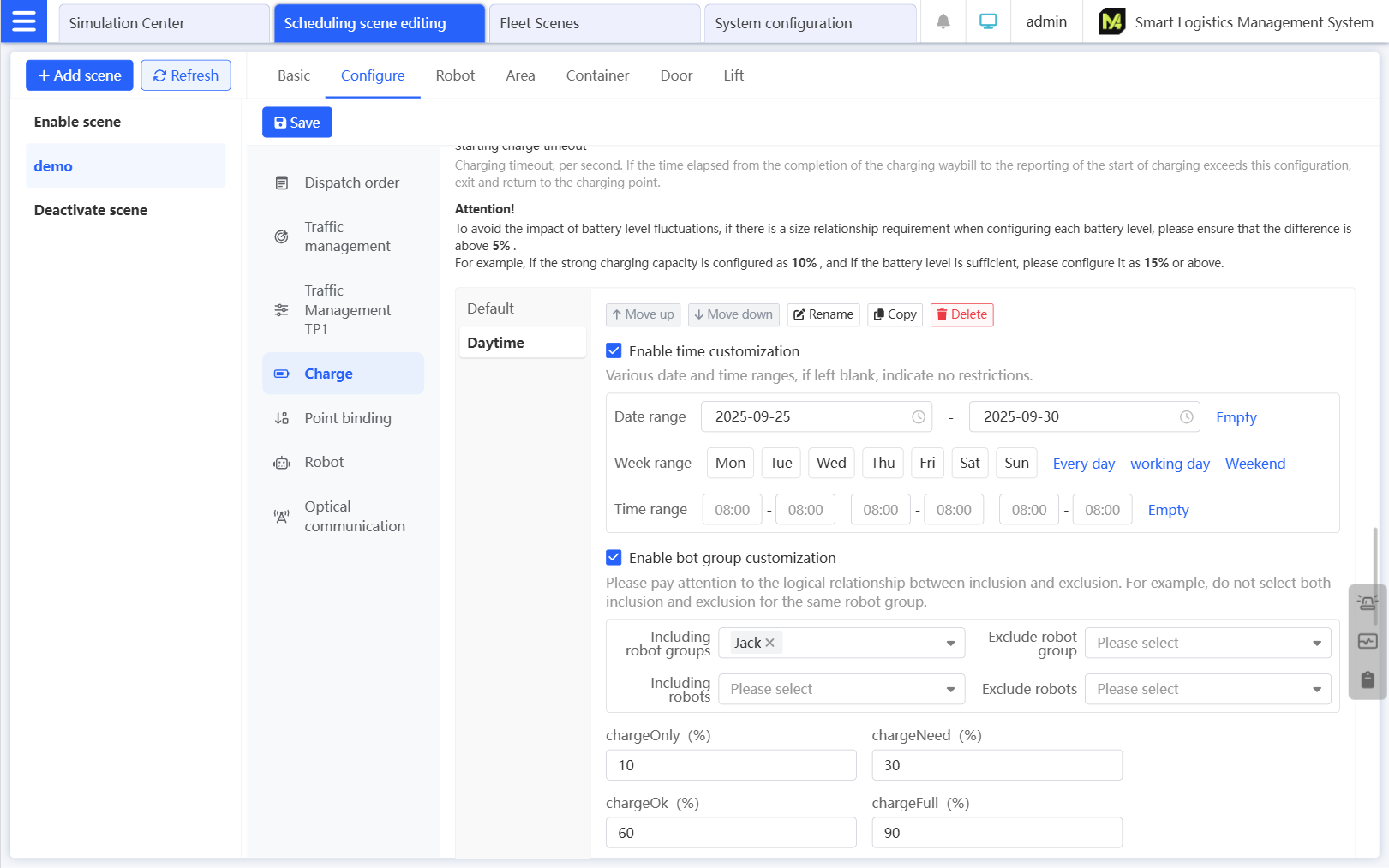The image size is (1389, 868).
Task: Open the Exclude robots dropdown
Action: pyautogui.click(x=1206, y=689)
